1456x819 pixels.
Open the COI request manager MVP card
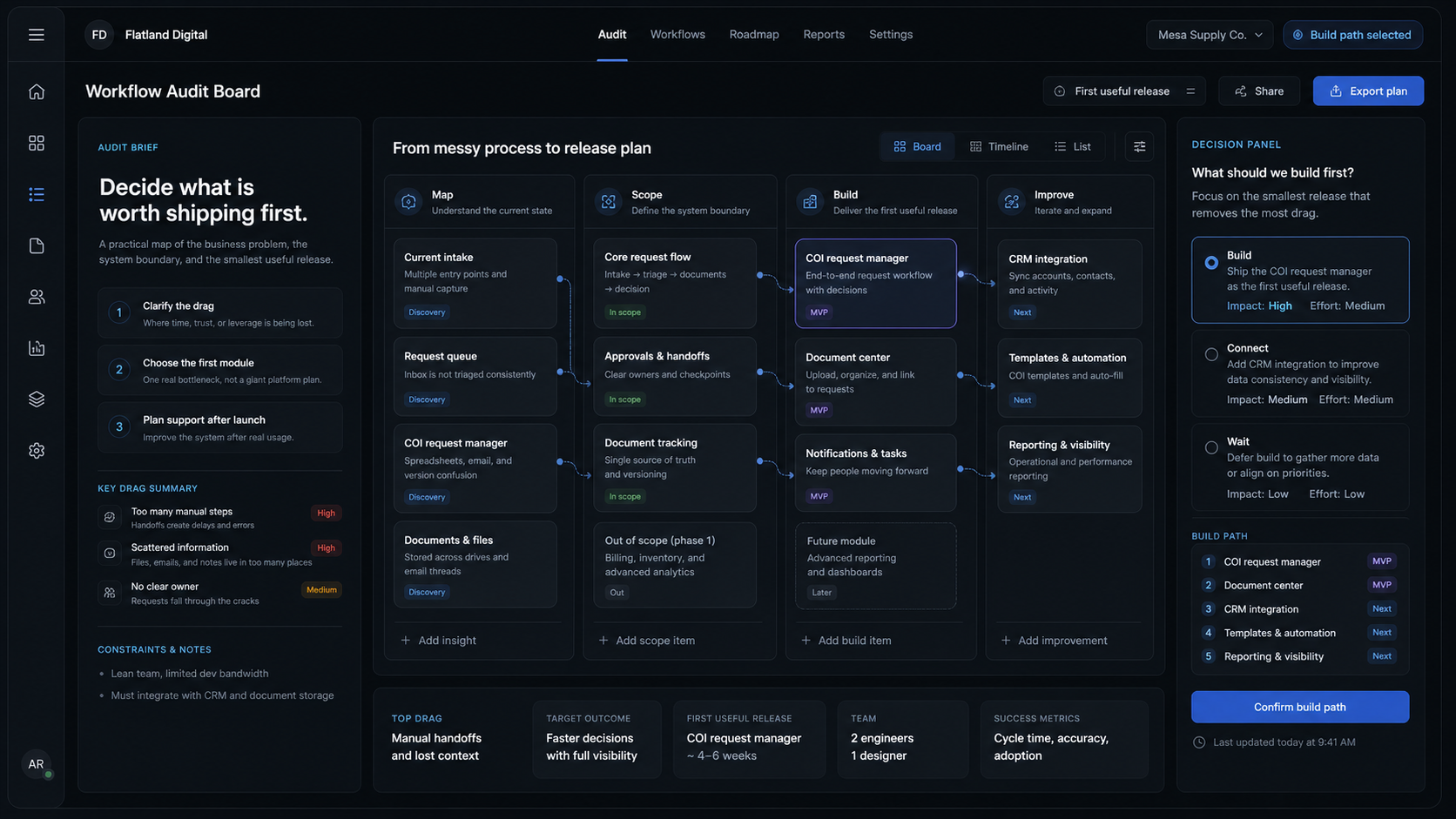coord(875,284)
